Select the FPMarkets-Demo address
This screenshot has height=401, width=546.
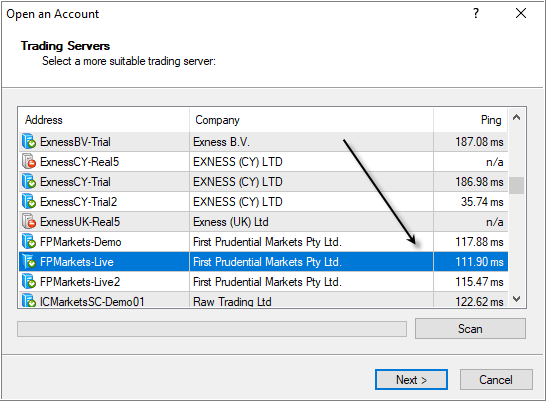[x=80, y=242]
